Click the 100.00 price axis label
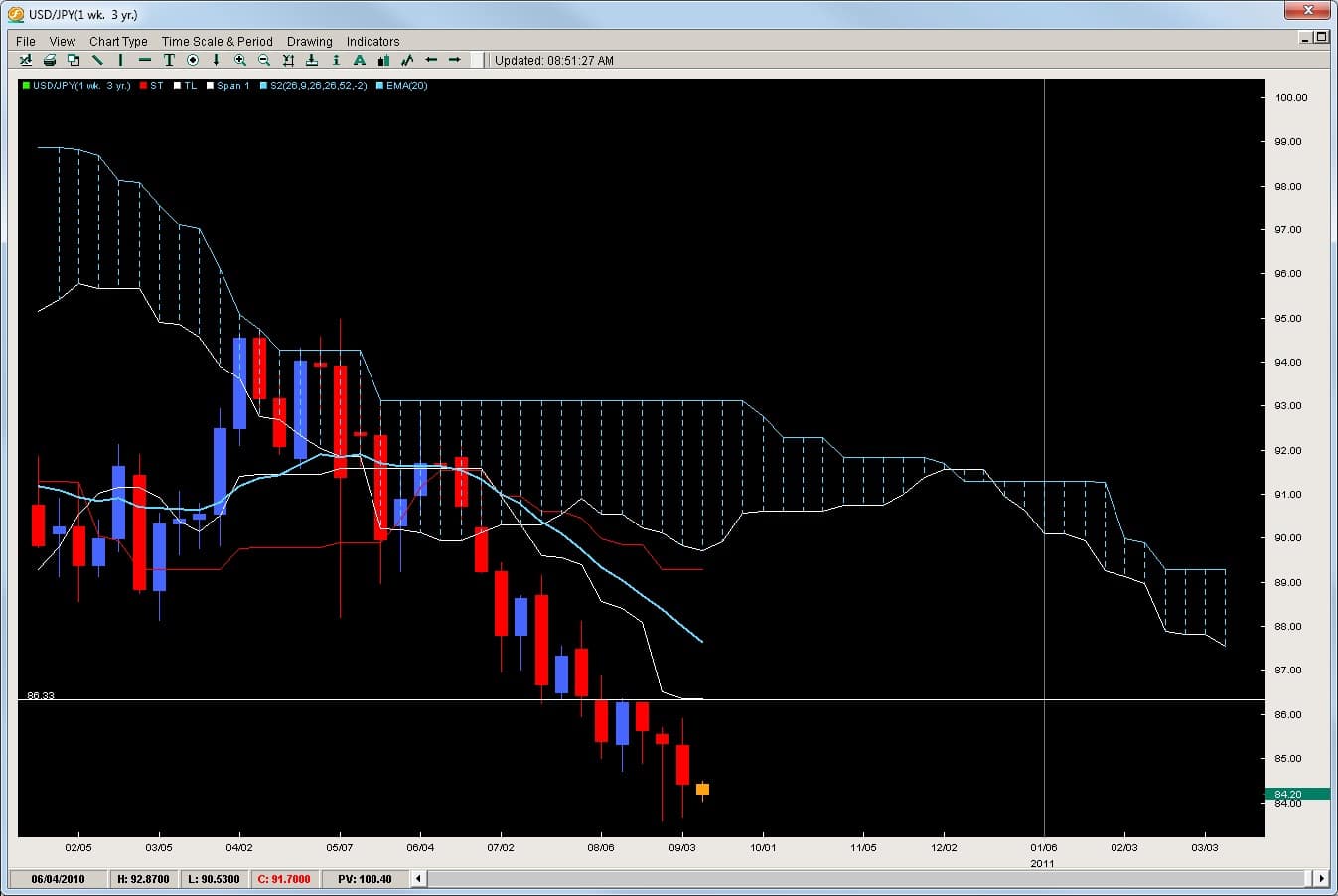 tap(1290, 98)
